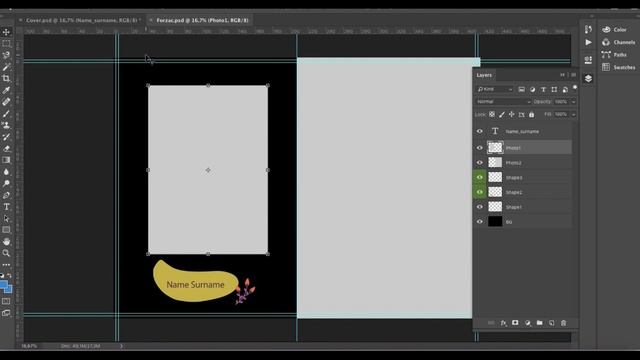The image size is (640, 360).
Task: Open the Normal blend mode dropdown
Action: [x=503, y=102]
